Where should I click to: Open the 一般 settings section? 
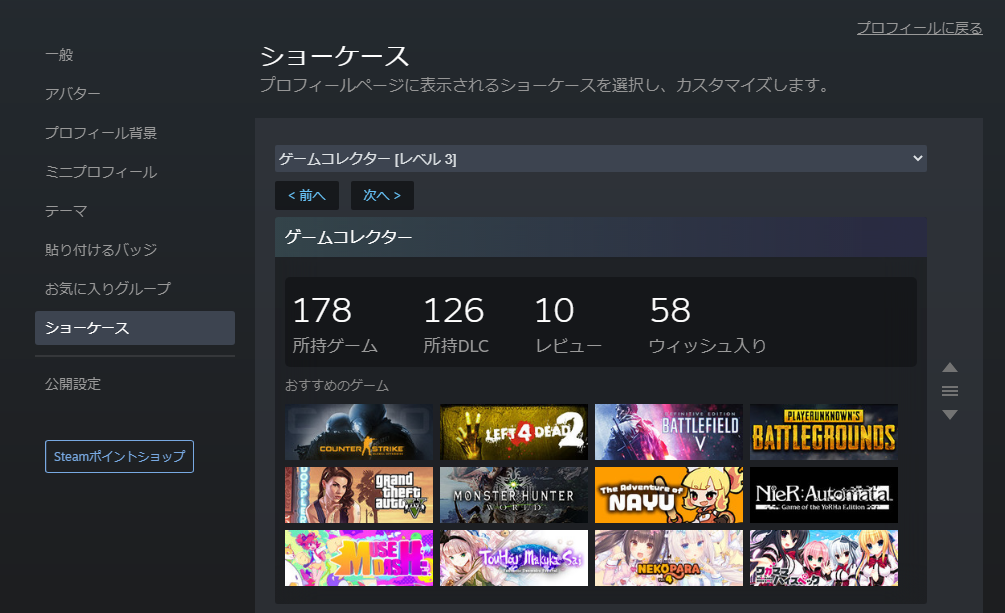point(59,55)
